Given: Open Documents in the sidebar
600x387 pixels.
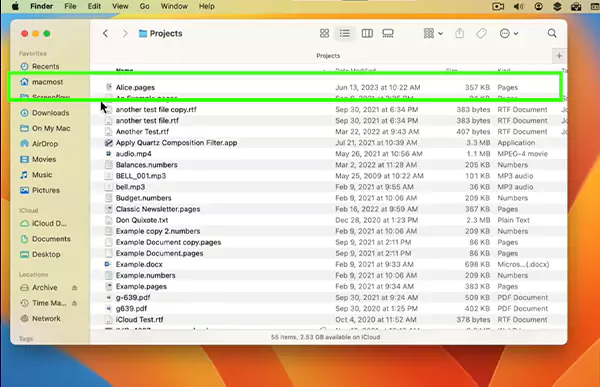Looking at the screenshot, I should point(45,239).
